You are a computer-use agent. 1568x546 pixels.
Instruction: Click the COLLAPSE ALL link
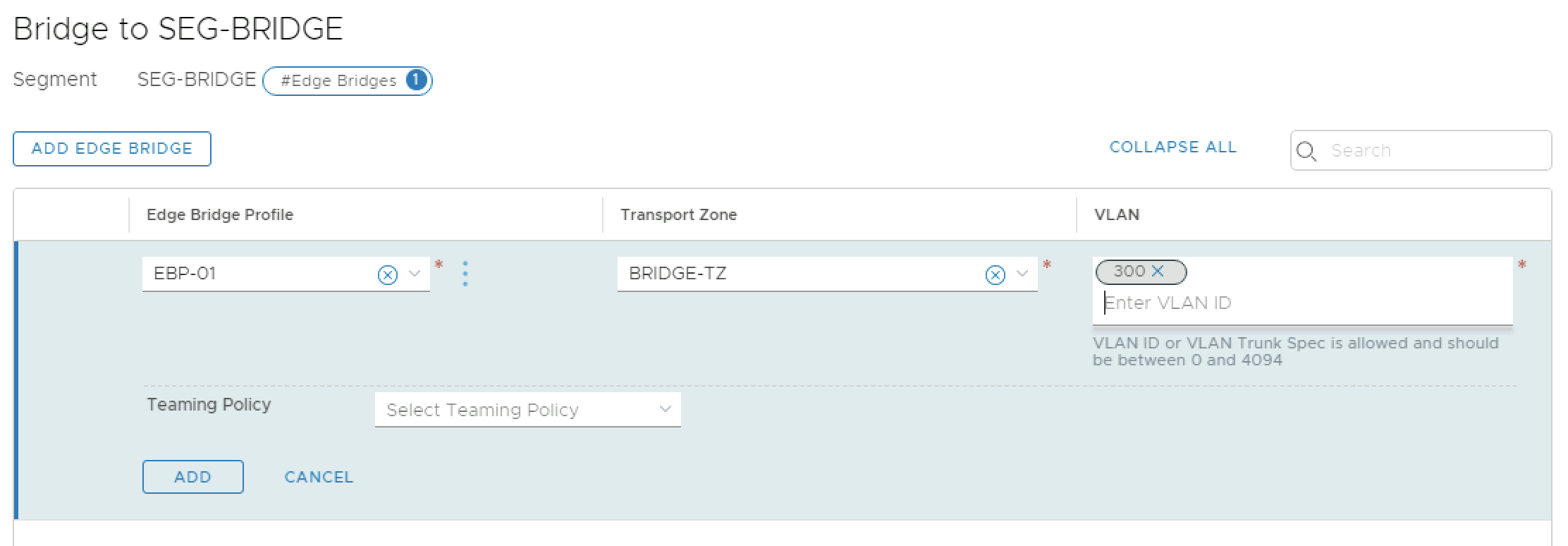[x=1172, y=147]
